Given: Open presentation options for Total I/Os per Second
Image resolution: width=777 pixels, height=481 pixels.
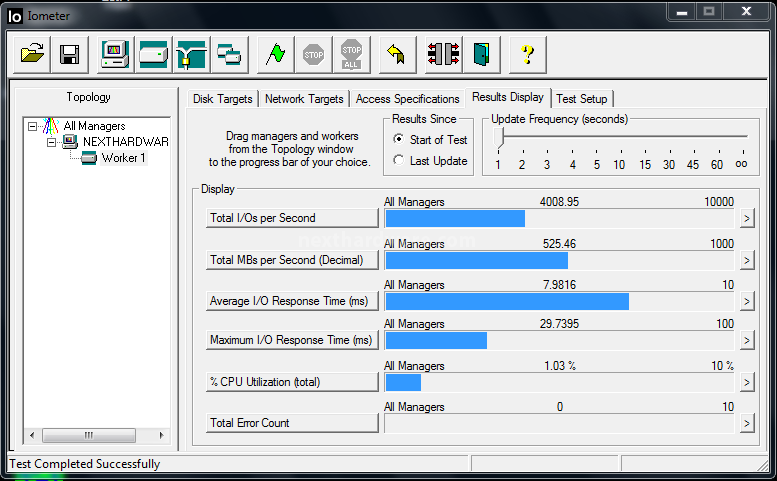Looking at the screenshot, I should (x=747, y=218).
